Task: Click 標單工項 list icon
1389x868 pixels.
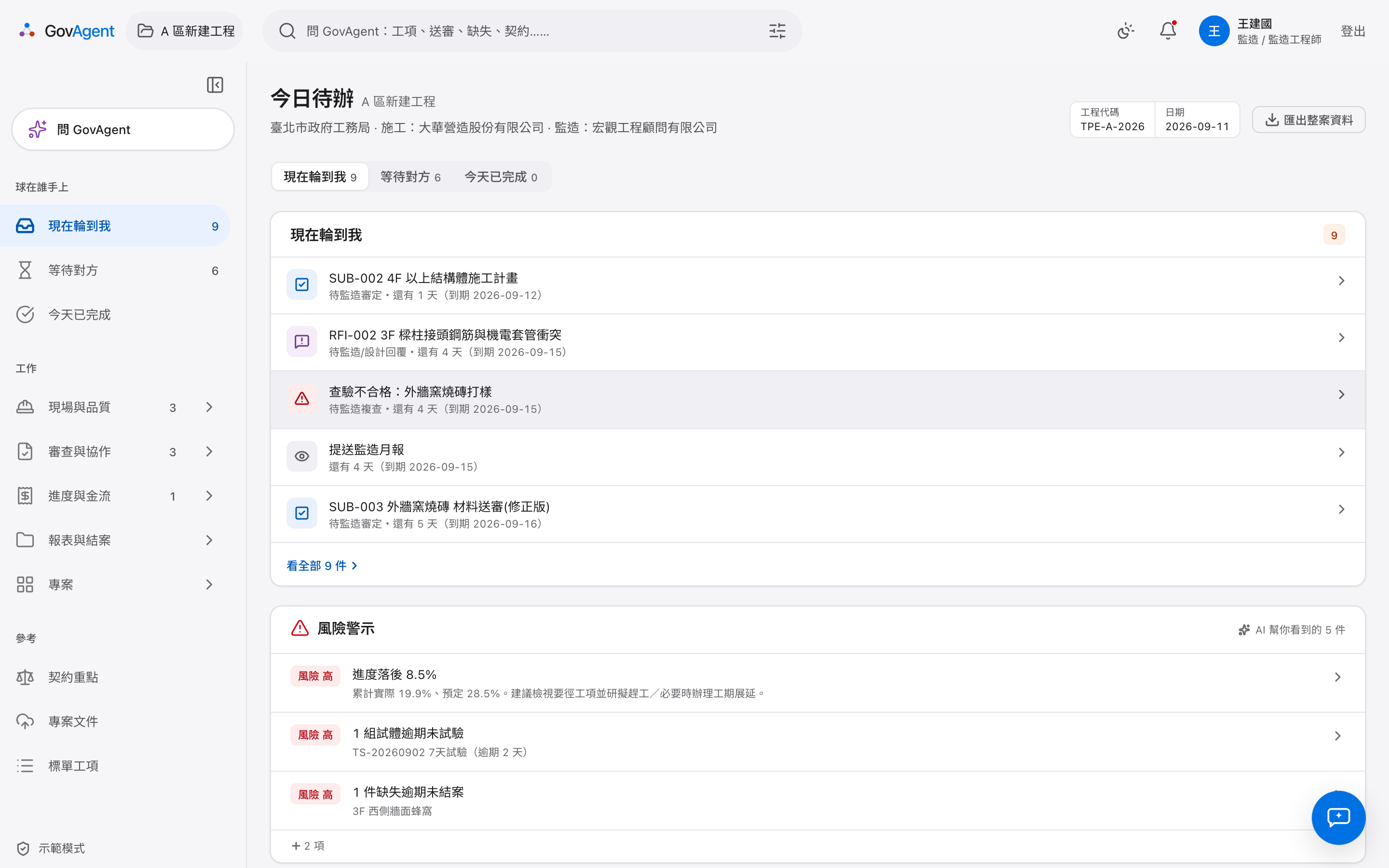Action: (25, 766)
